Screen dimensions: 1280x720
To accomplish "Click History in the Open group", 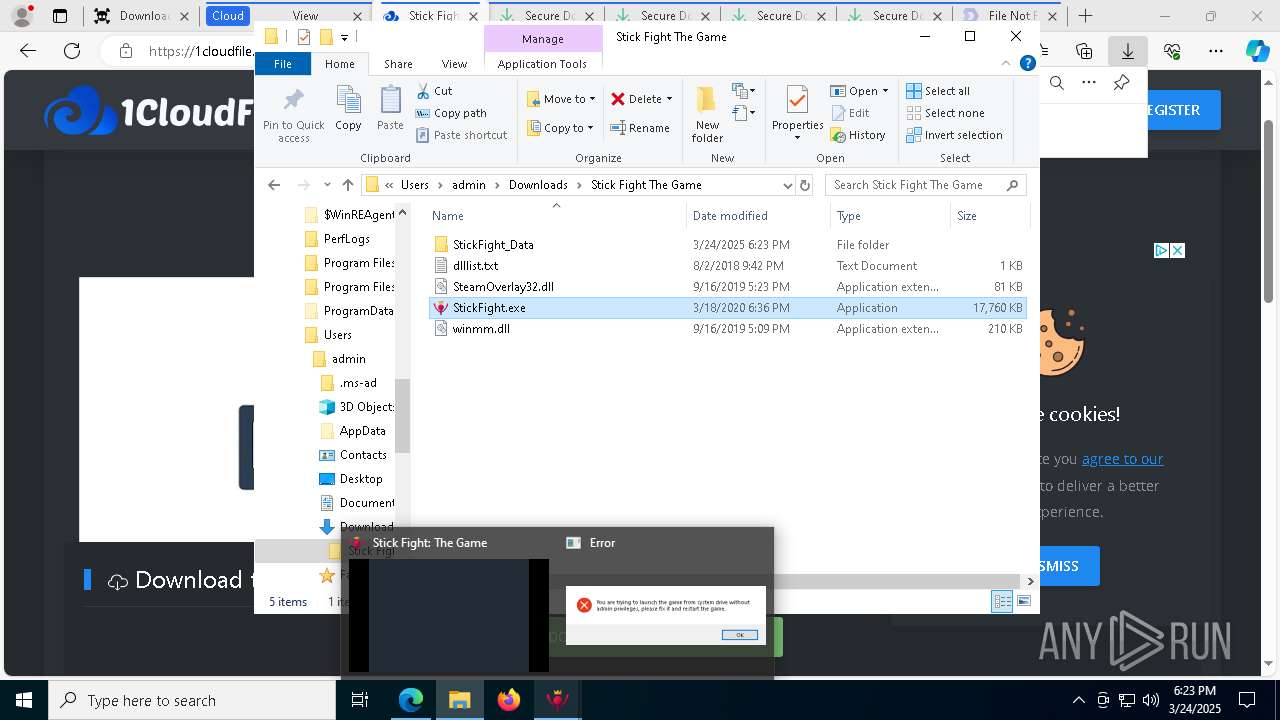I will pyautogui.click(x=858, y=135).
